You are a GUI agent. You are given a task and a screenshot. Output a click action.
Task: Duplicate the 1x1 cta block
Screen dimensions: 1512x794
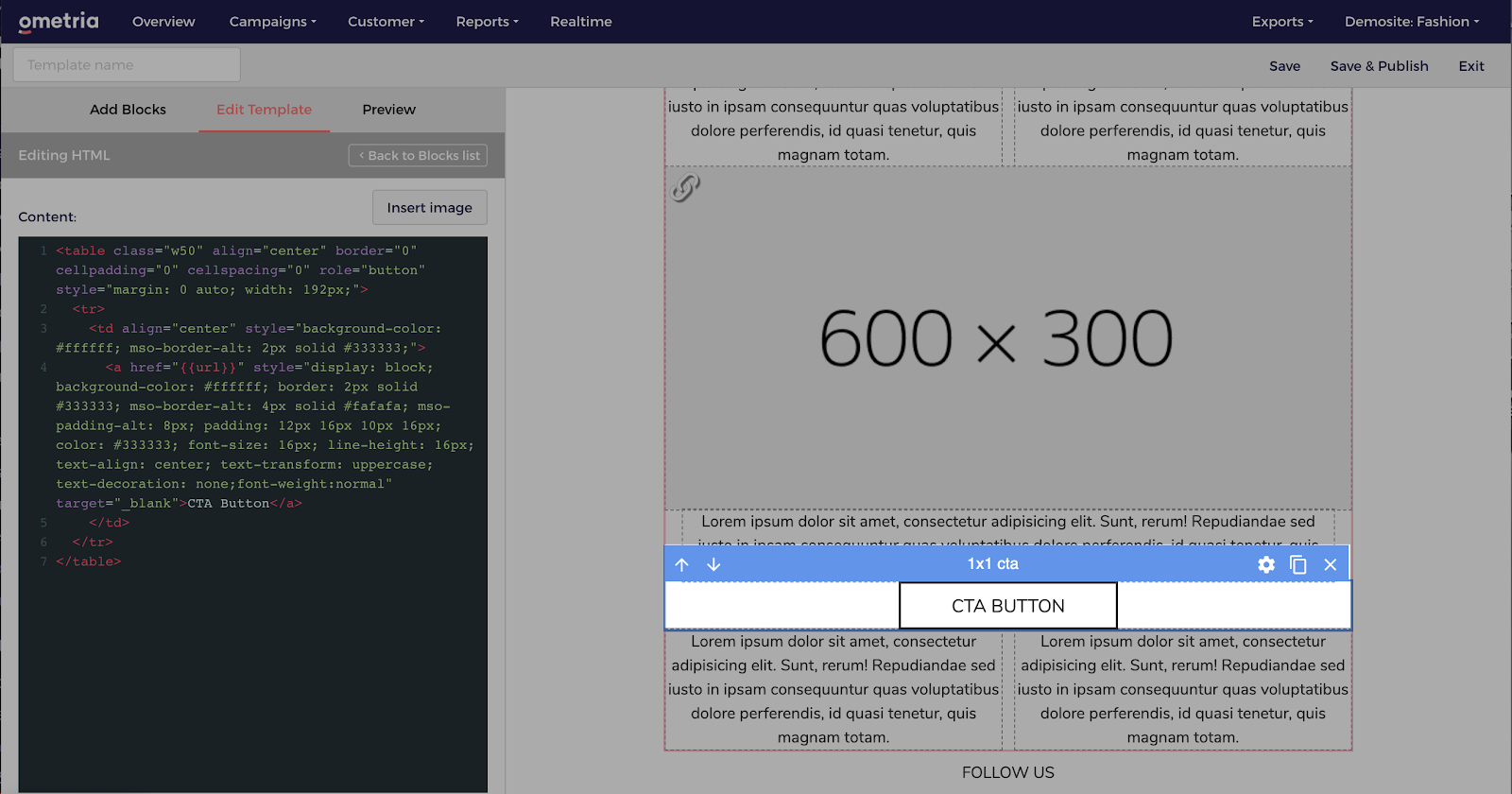[1298, 564]
